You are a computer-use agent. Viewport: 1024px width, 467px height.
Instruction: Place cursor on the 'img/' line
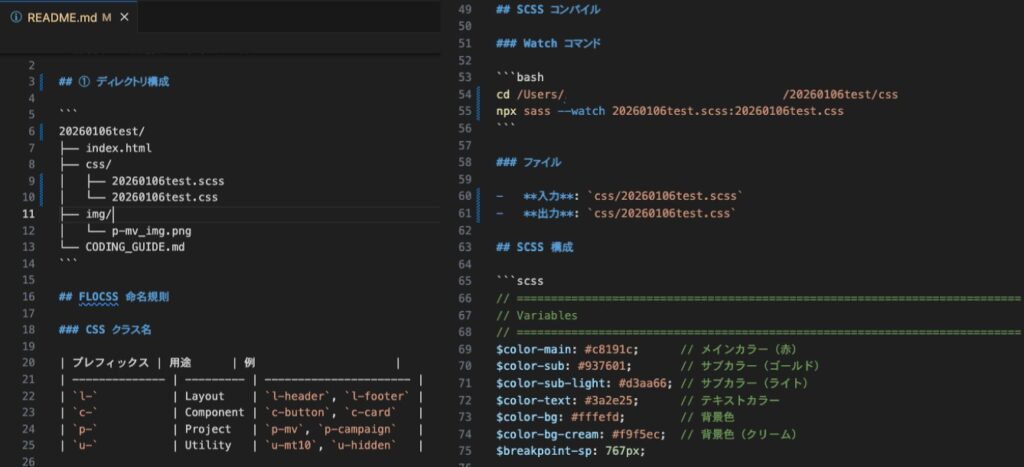coord(86,214)
